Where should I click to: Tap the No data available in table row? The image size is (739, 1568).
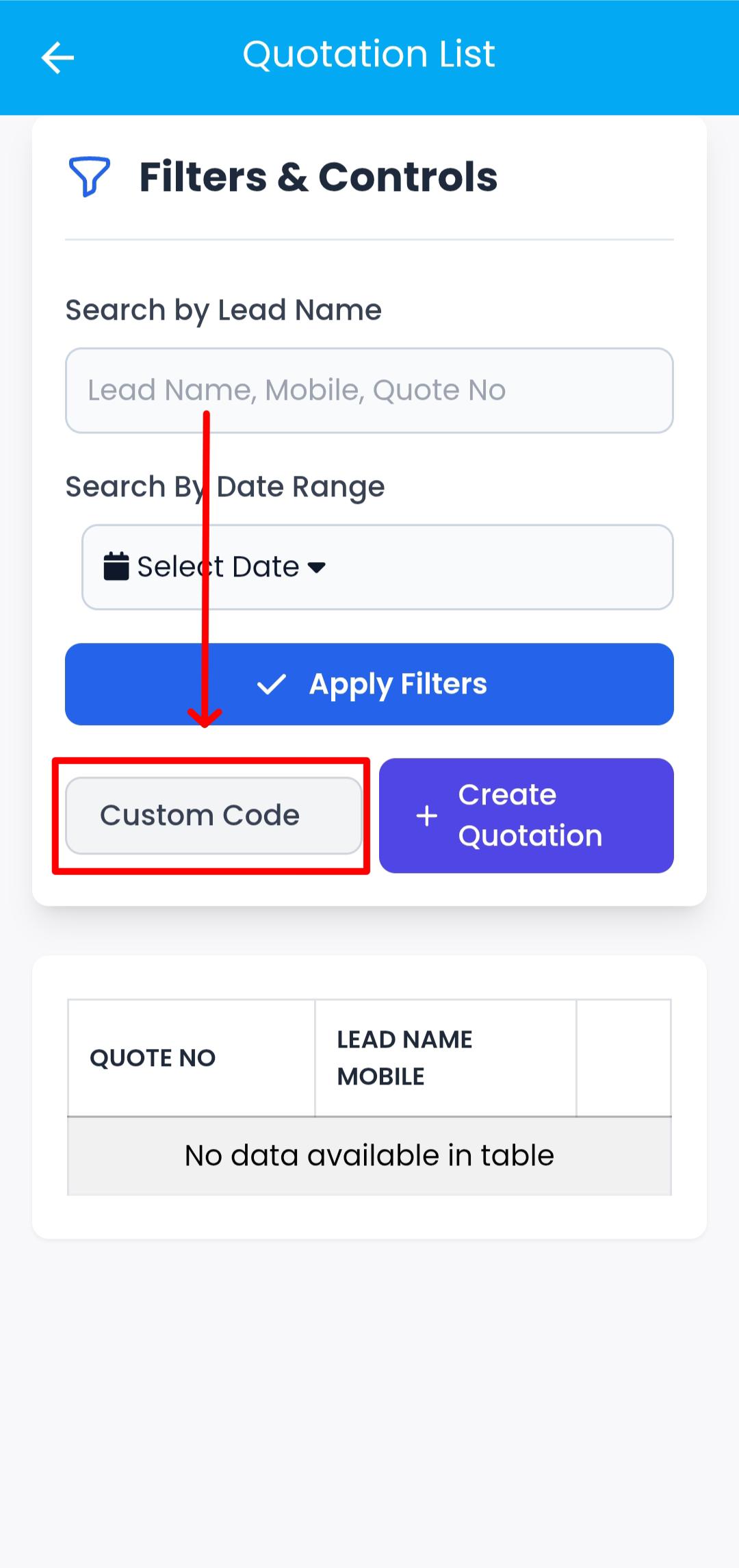click(x=369, y=1155)
